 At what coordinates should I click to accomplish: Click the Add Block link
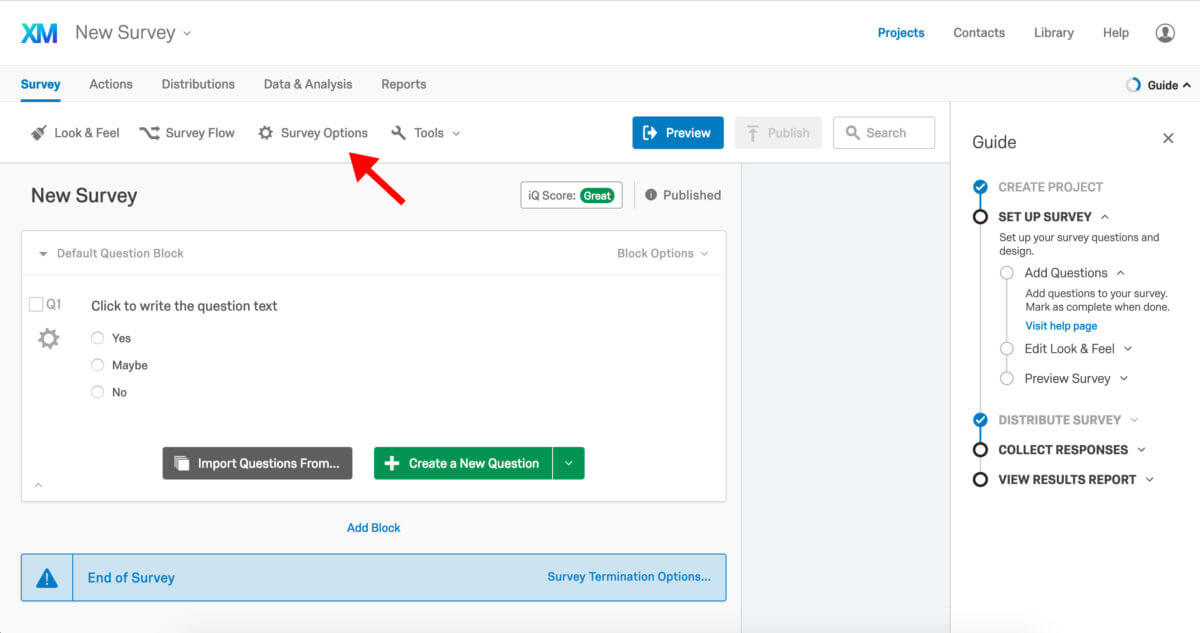coord(374,528)
